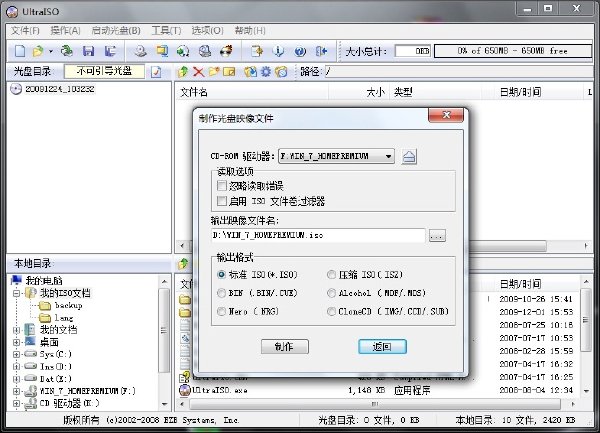600x433 pixels.
Task: Select the CloneCD (.IMG/.CCD/.SUB) output format
Action: [331, 311]
